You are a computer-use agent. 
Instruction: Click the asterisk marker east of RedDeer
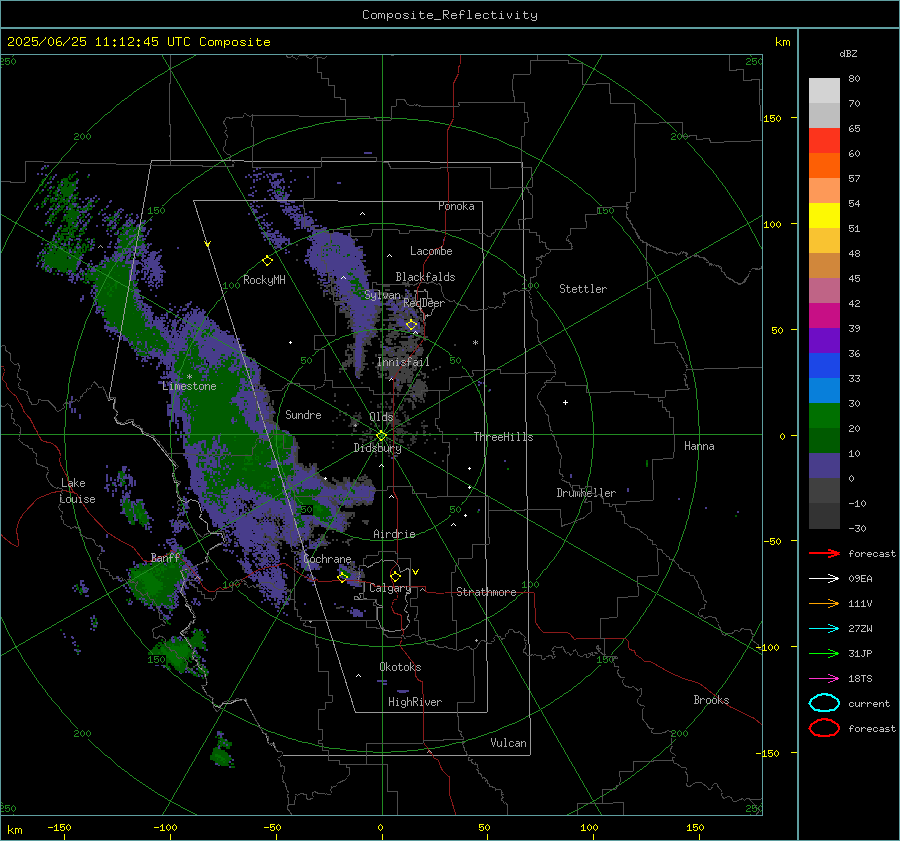coord(475,343)
